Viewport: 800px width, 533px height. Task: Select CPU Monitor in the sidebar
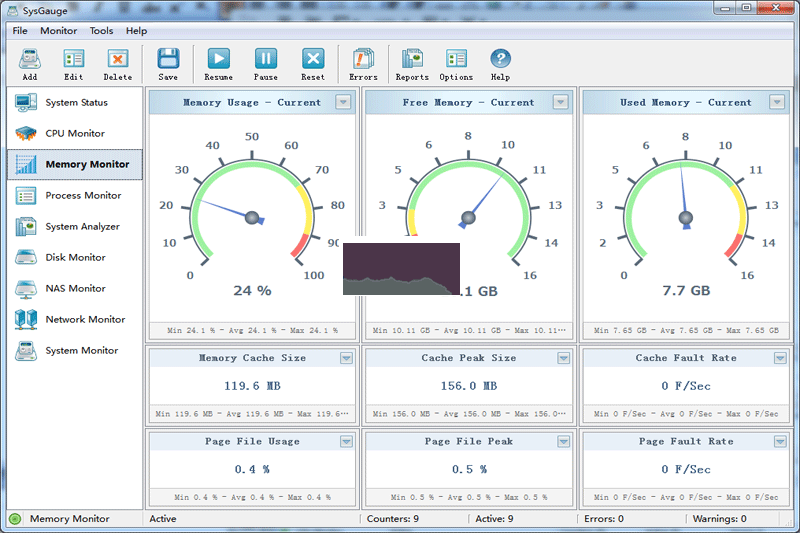[x=75, y=134]
